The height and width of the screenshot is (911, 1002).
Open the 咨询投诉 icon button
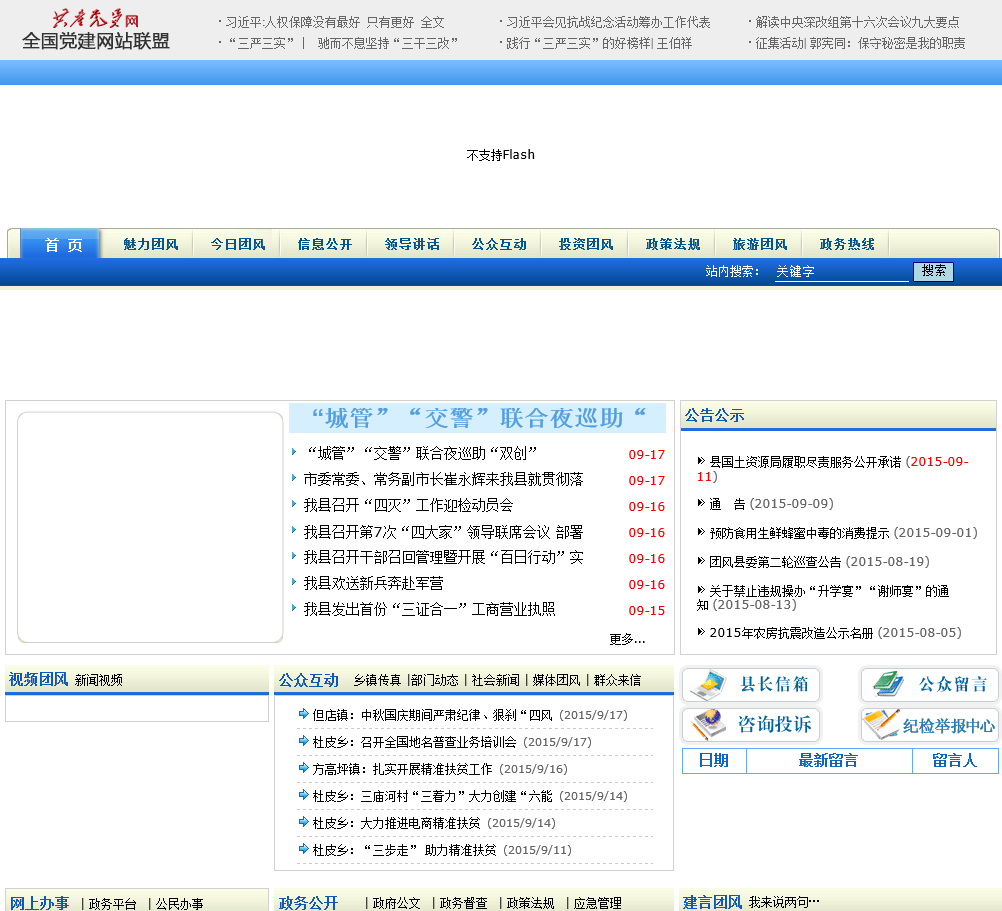tap(751, 724)
